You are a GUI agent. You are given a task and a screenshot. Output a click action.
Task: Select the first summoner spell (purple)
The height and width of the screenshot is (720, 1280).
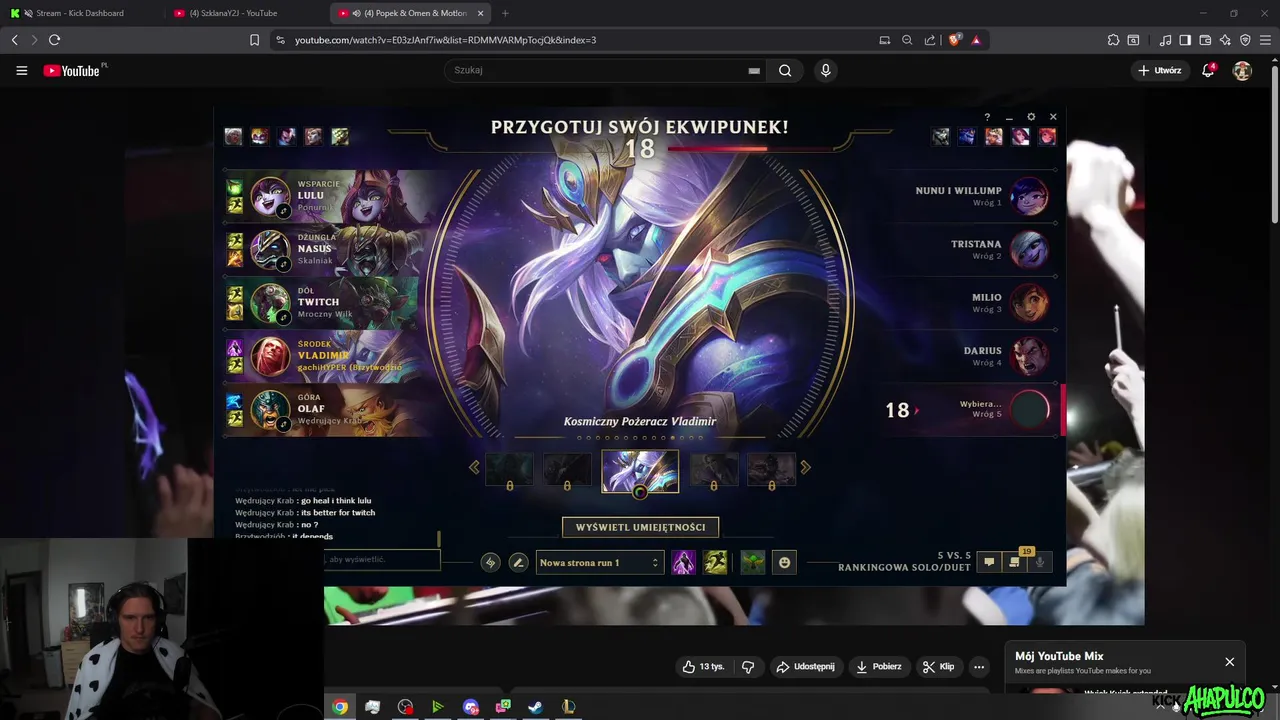tap(684, 563)
